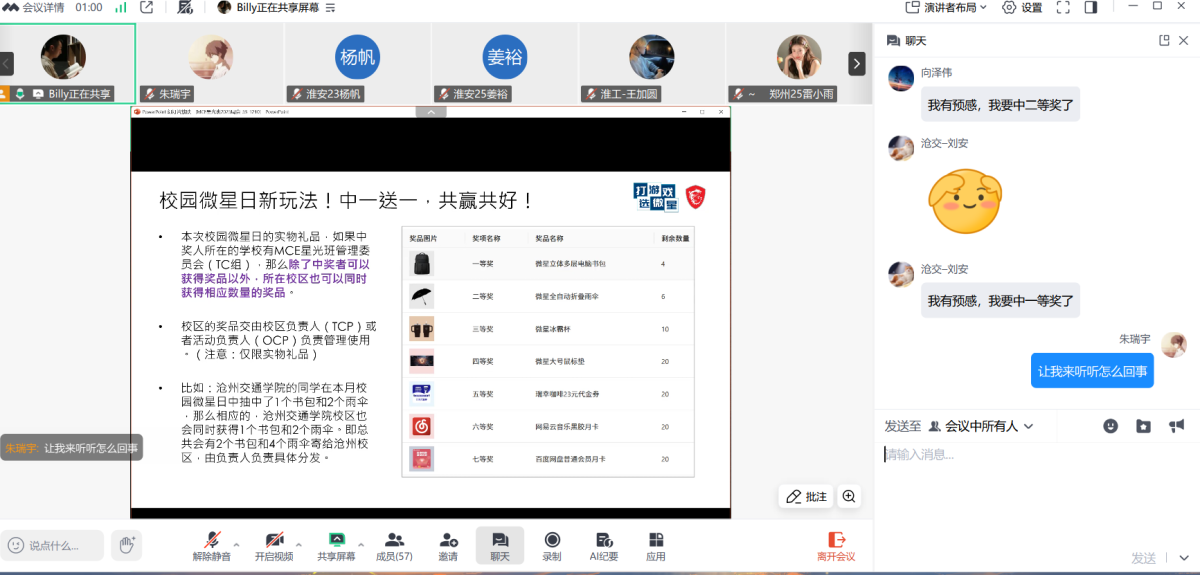The image size is (1200, 575).
Task: Open 会议详情 meeting details
Action: click(x=35, y=7)
